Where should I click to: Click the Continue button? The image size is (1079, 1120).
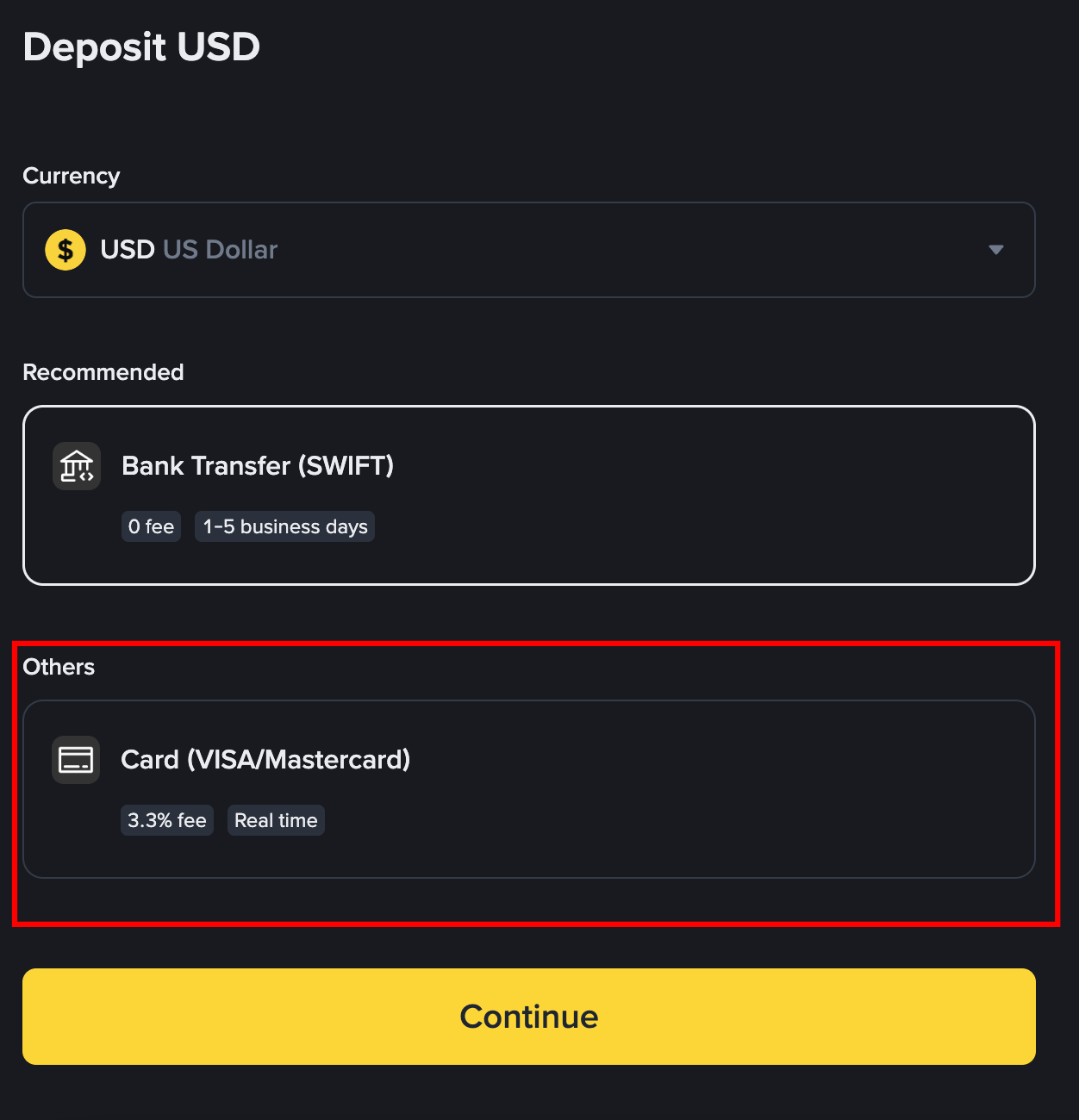click(x=529, y=1017)
